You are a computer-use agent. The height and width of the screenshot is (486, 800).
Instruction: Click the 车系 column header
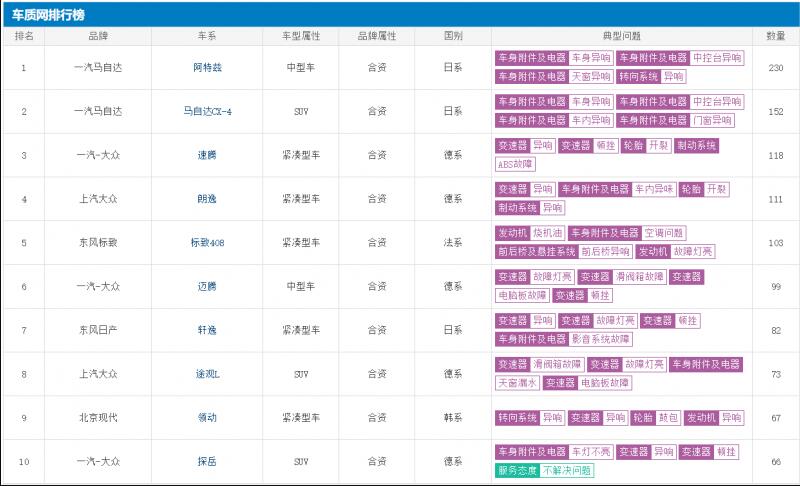point(207,36)
